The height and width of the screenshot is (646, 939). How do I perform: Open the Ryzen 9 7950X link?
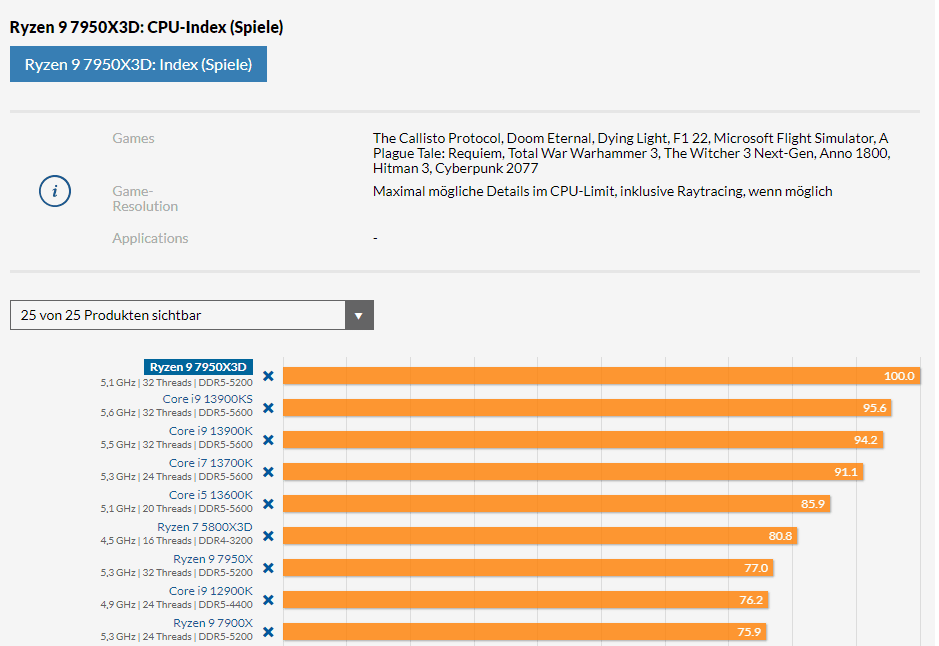pos(213,559)
